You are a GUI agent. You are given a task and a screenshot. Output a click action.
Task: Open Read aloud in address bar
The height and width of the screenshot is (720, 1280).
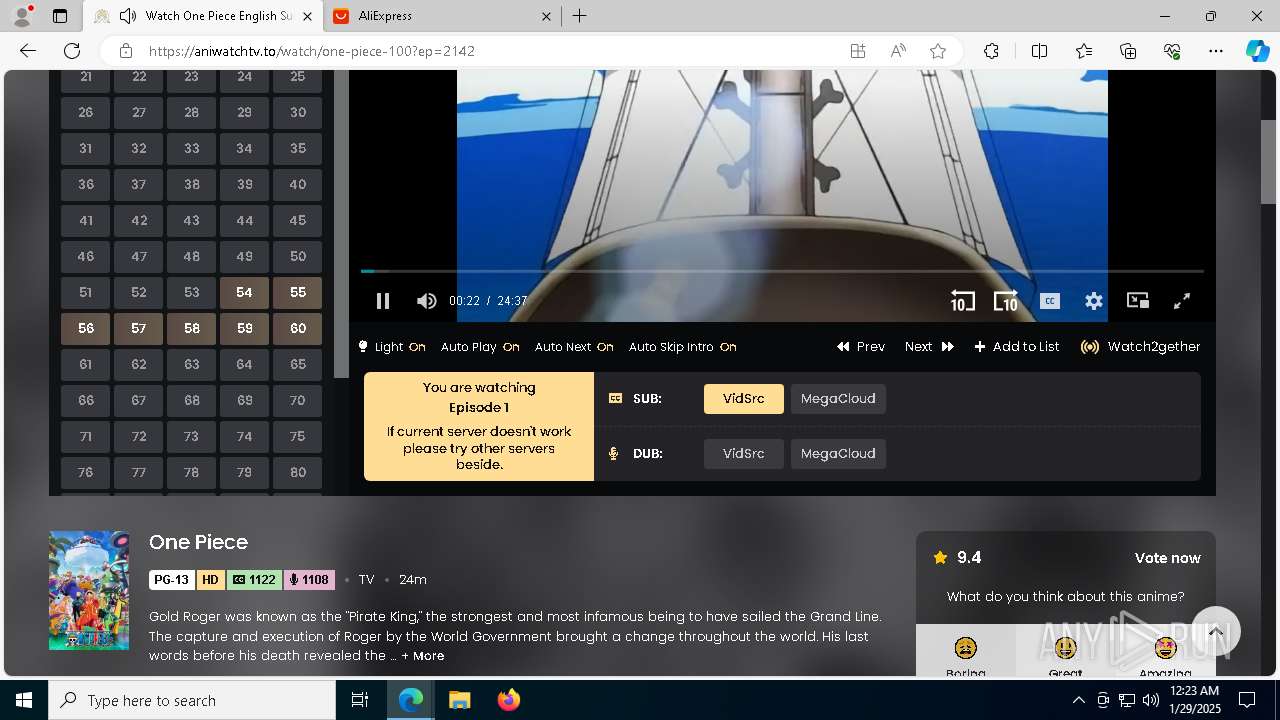[x=898, y=51]
